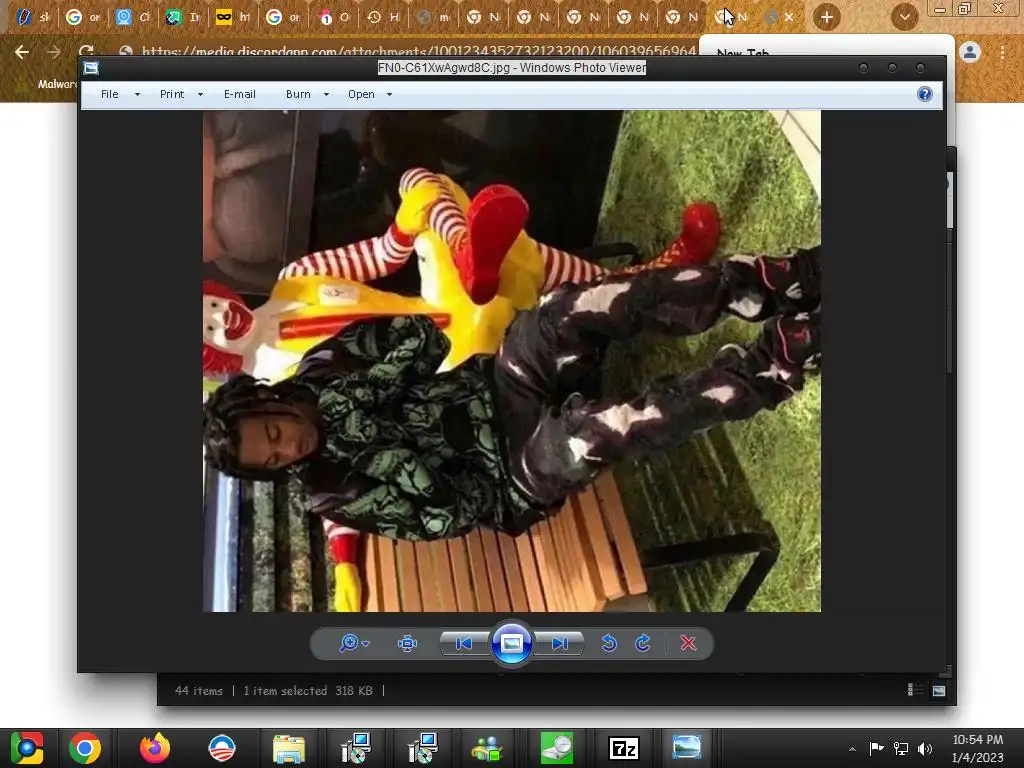1024x768 pixels.
Task: Click the network tray icon
Action: tap(901, 748)
